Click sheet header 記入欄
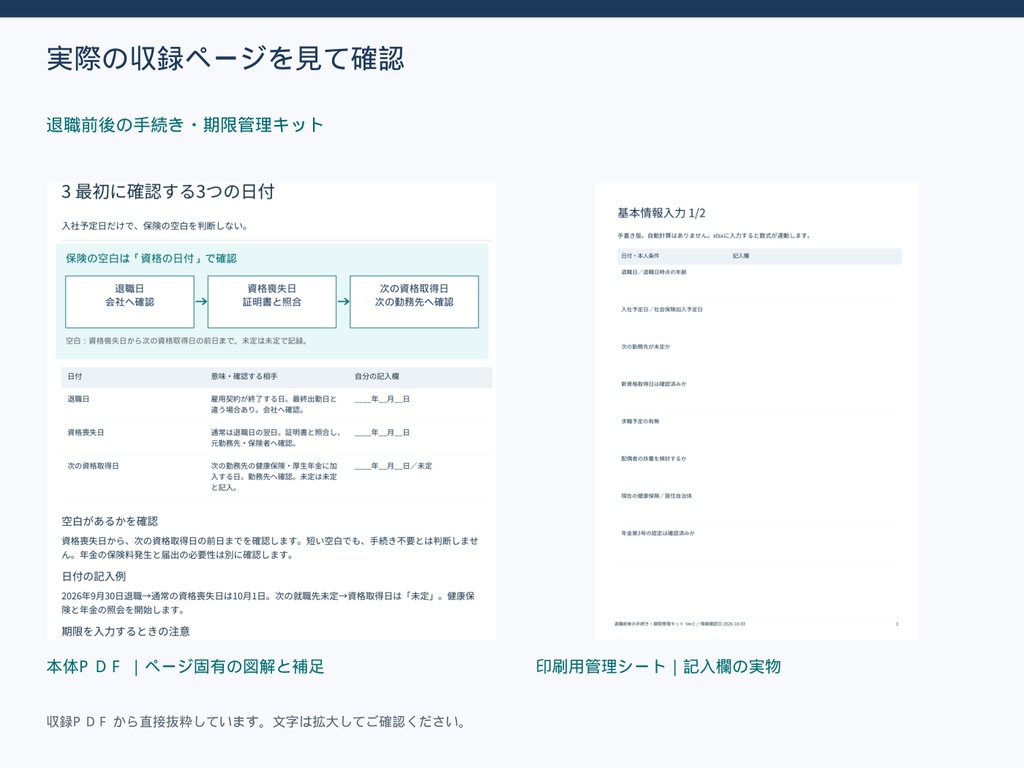This screenshot has height=768, width=1024. (741, 256)
